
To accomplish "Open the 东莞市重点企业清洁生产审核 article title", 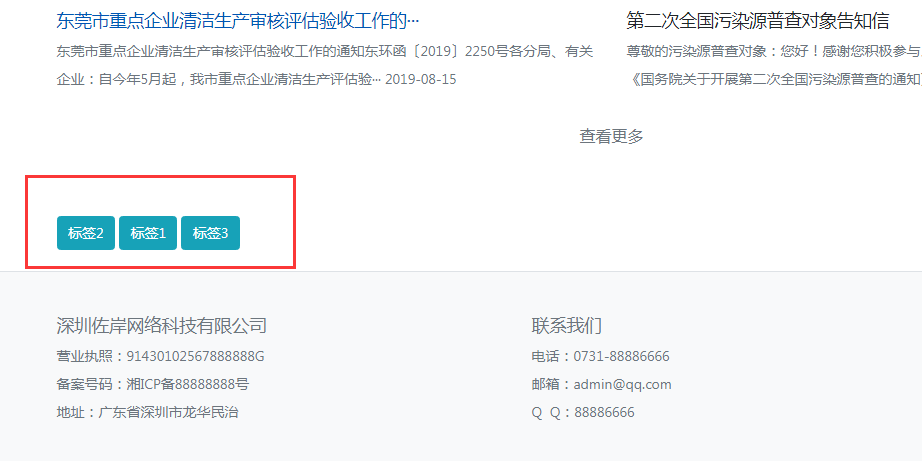I will point(238,21).
